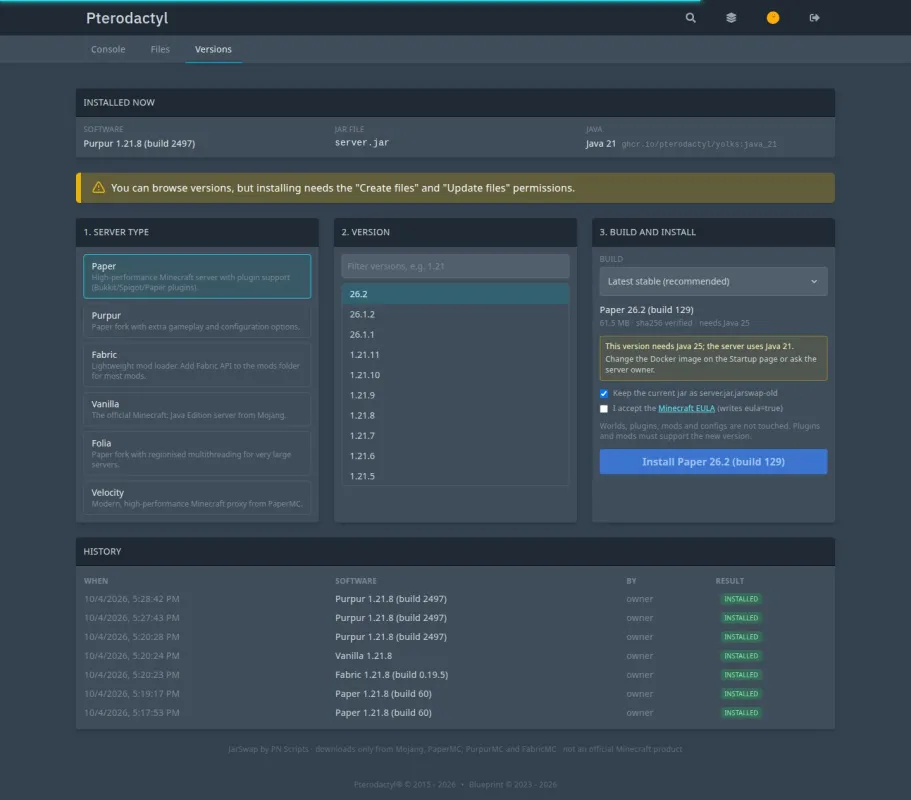This screenshot has width=911, height=800.
Task: Select version 26.2 in the list
Action: 455,294
